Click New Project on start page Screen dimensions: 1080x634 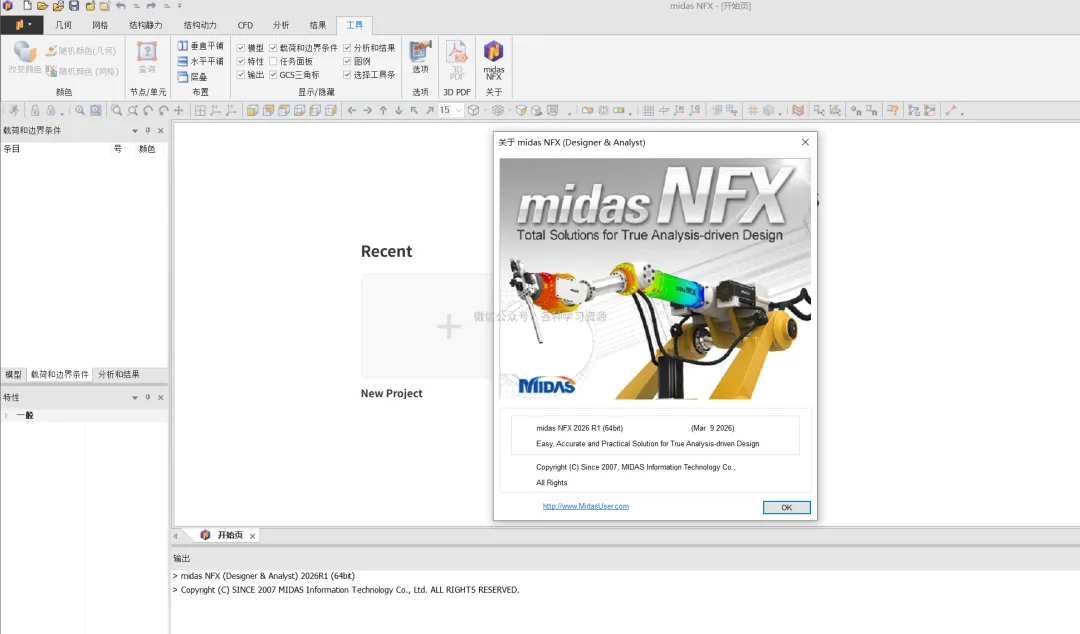click(x=391, y=393)
